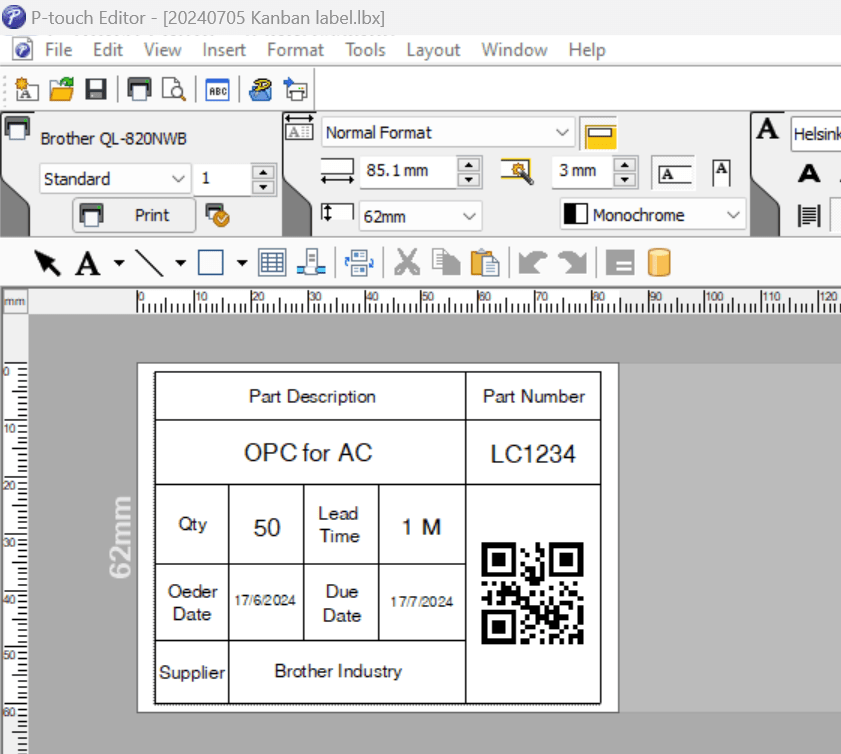Open the Normal Format dropdown
Image resolution: width=841 pixels, height=754 pixels.
pos(447,132)
